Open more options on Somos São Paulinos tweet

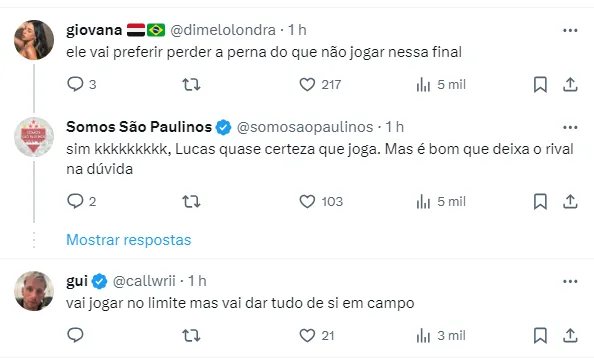(570, 127)
